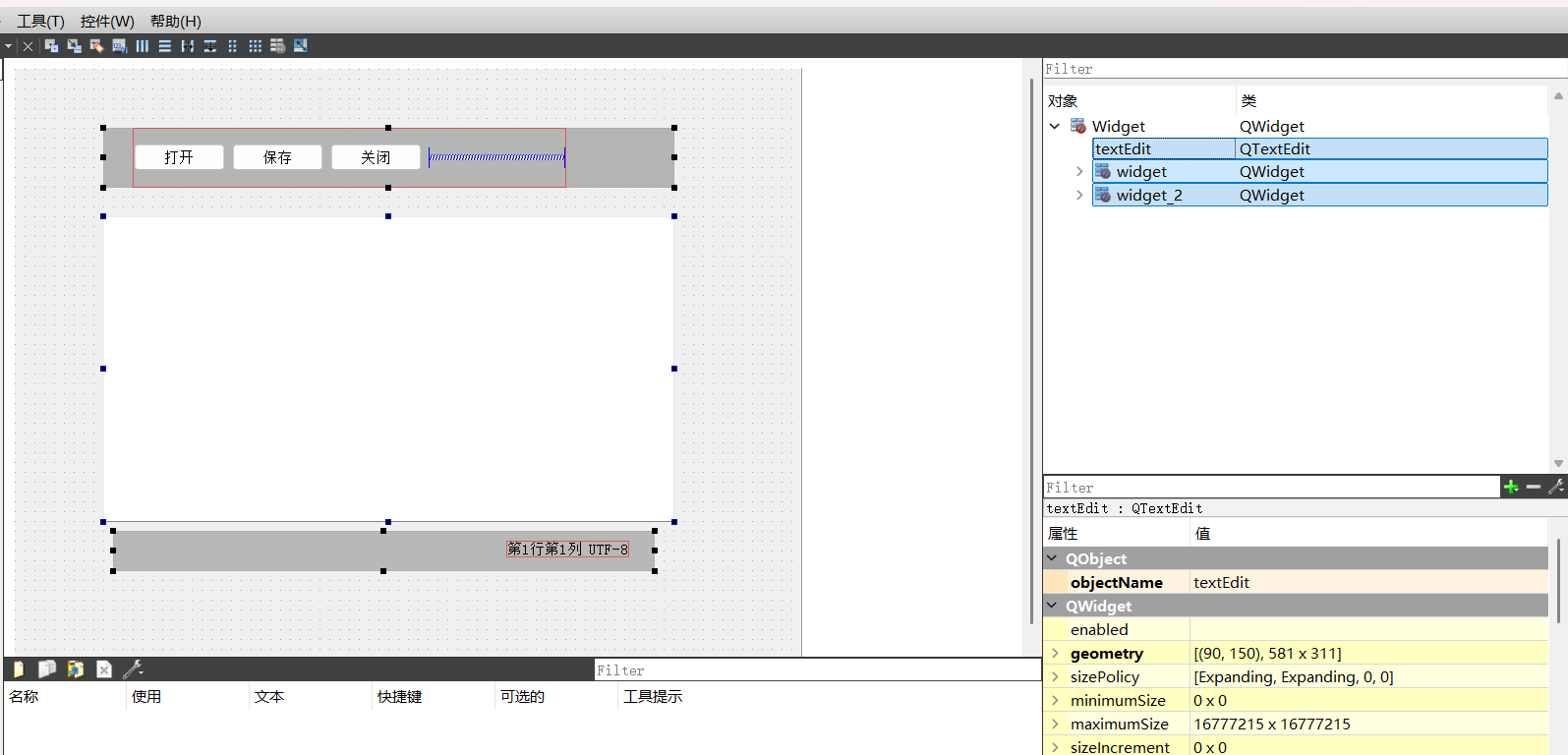This screenshot has width=1568, height=755.
Task: Open the Action Editor configure wrench
Action: click(133, 669)
